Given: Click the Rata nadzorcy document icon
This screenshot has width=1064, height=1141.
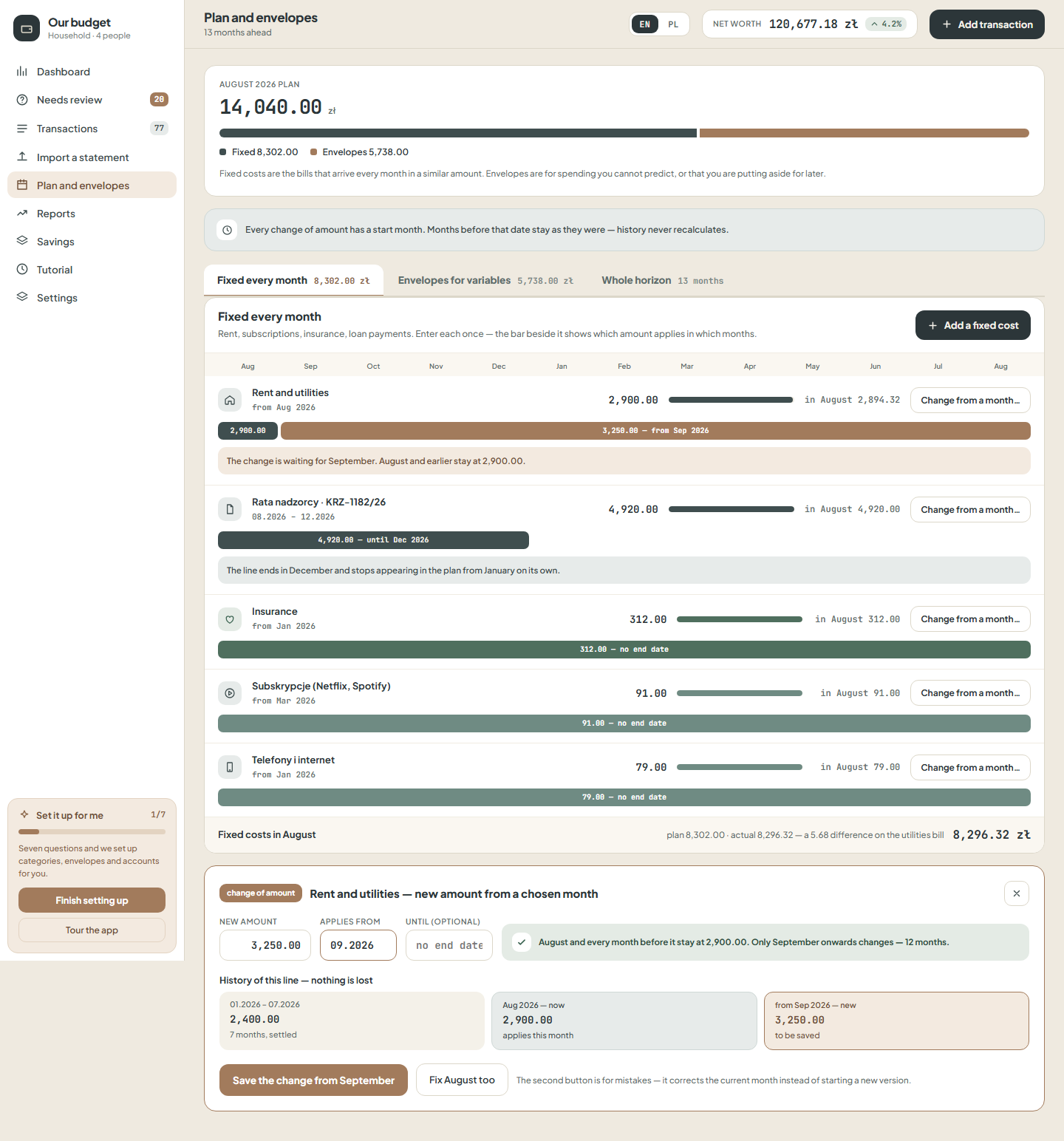Looking at the screenshot, I should (x=230, y=509).
